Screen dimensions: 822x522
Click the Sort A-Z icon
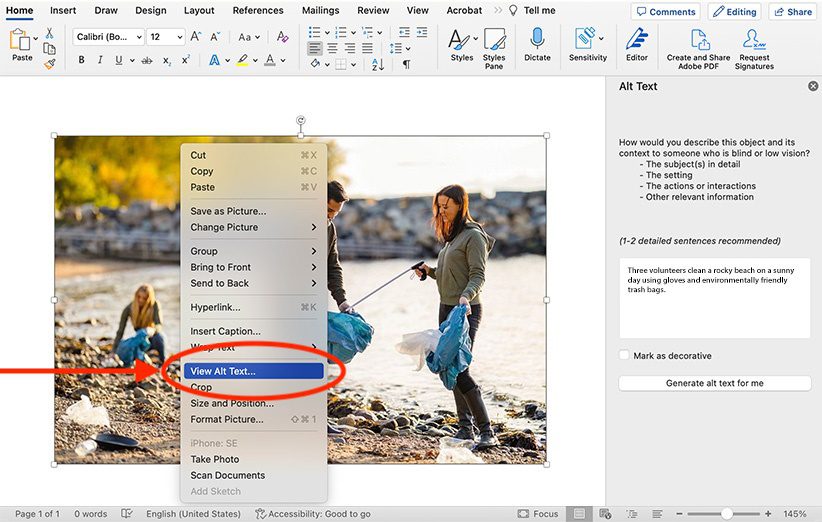tap(378, 64)
